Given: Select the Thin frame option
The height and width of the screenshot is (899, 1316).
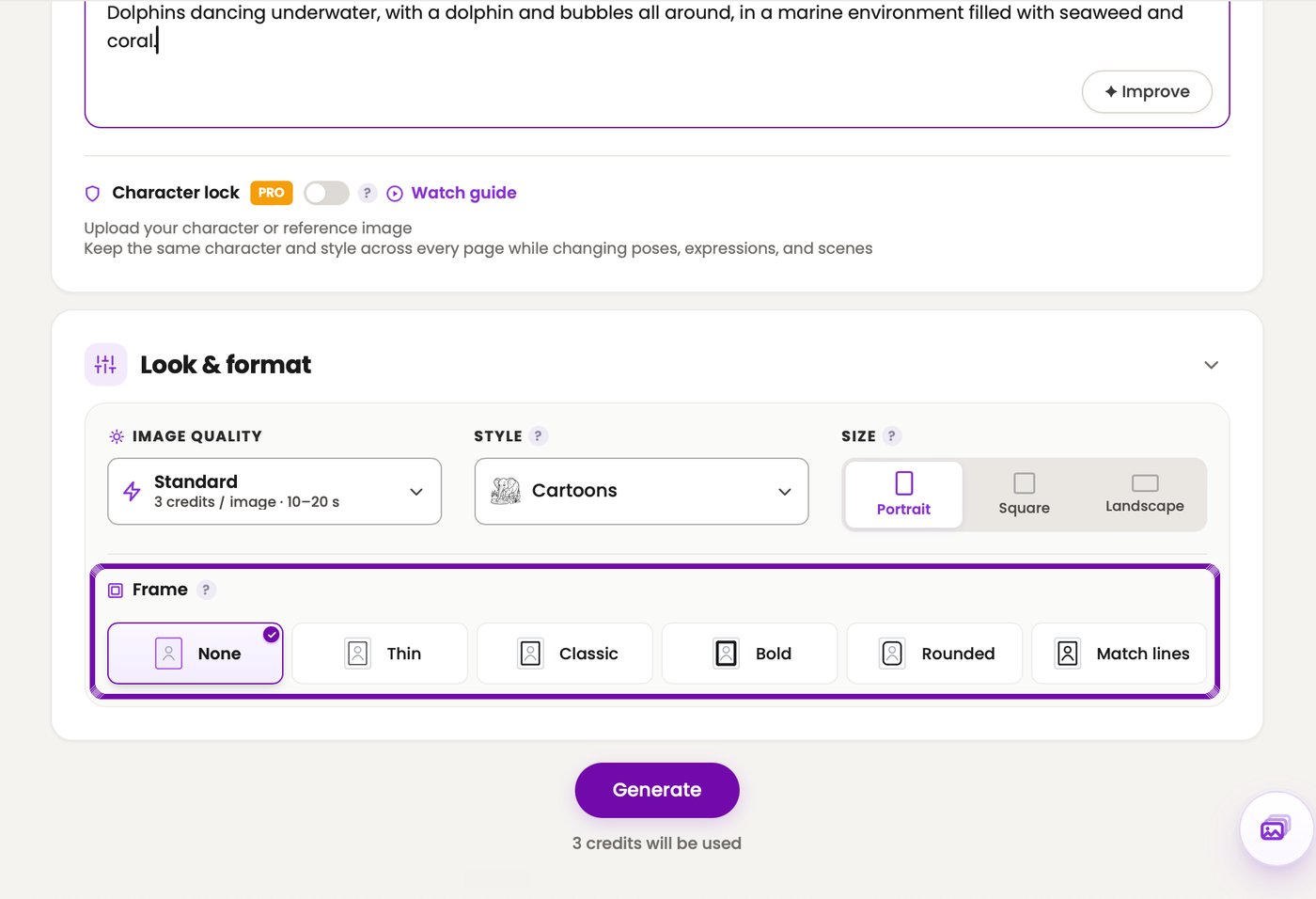Looking at the screenshot, I should [x=380, y=654].
